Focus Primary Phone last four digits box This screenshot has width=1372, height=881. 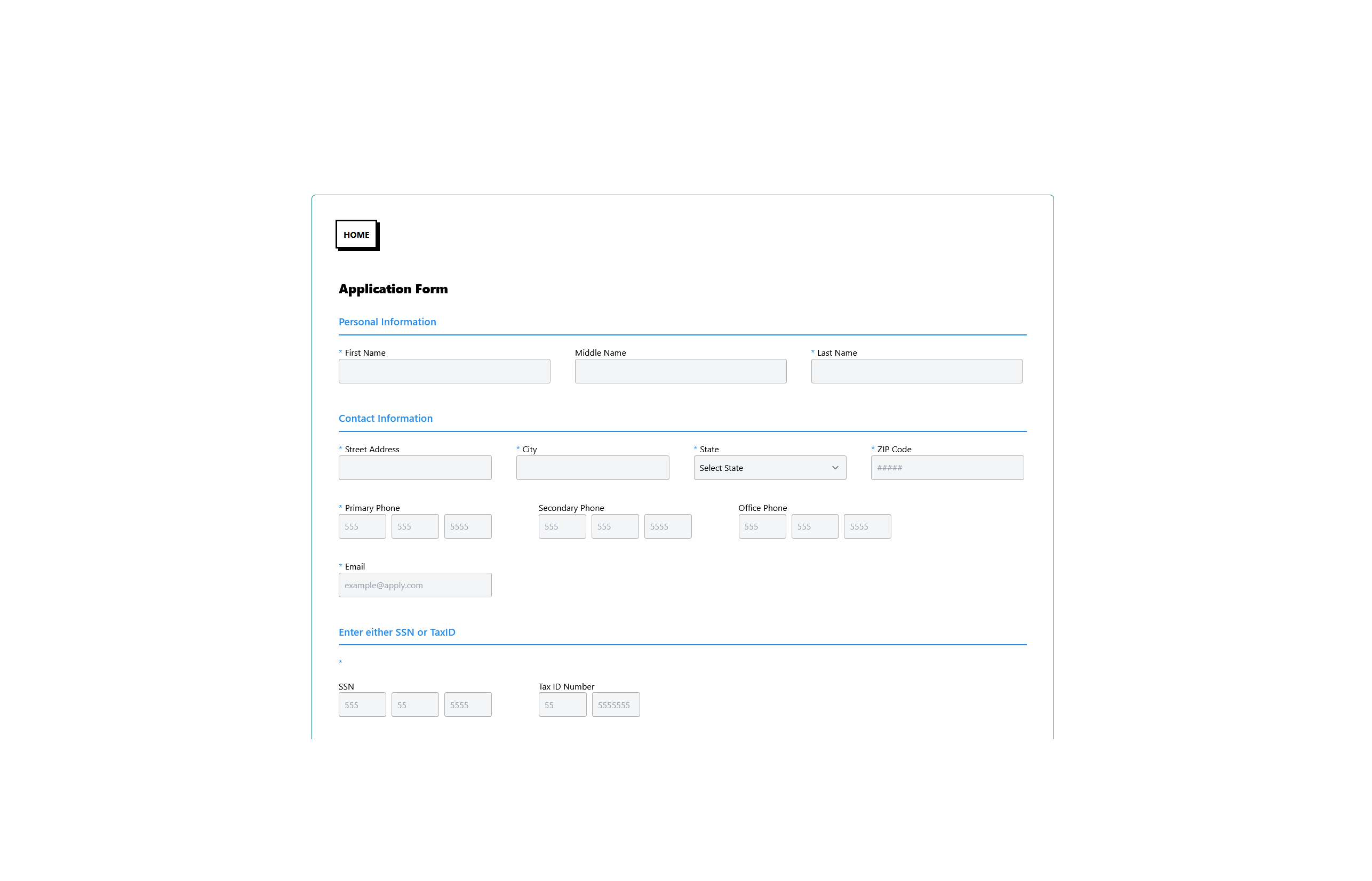(x=467, y=526)
